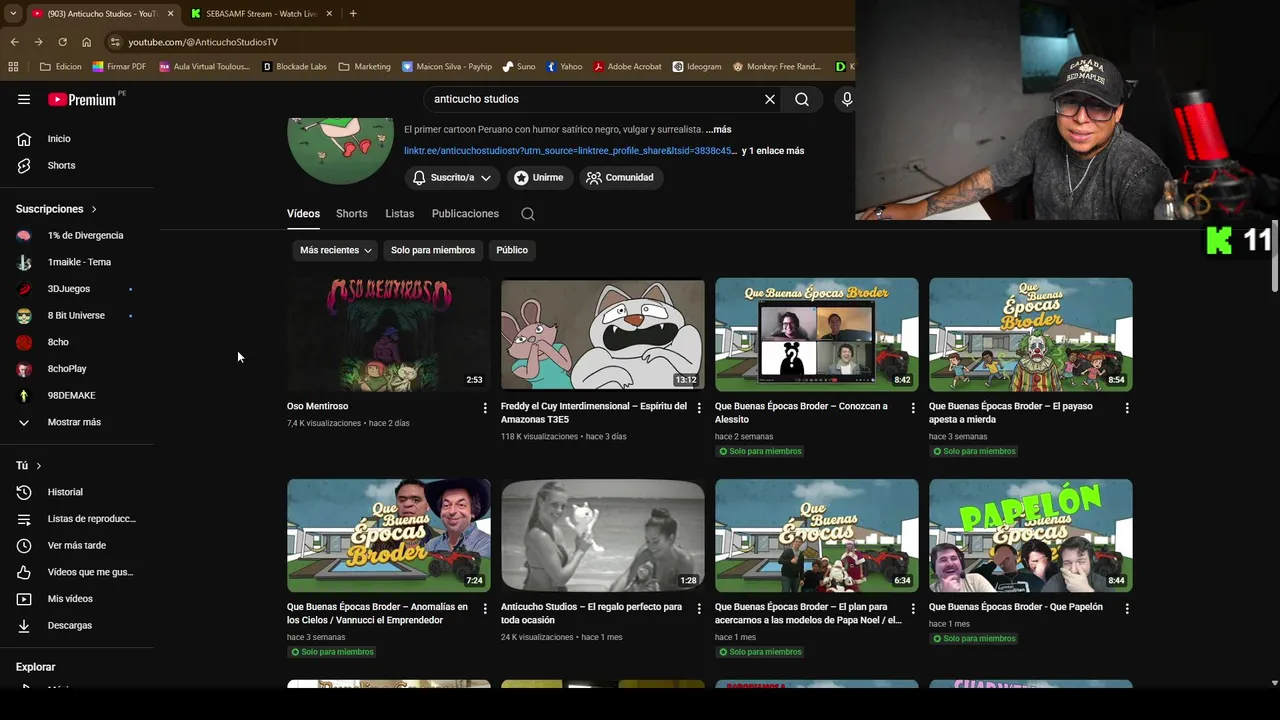This screenshot has height=720, width=1280.
Task: Open Vídeos que me gustan
Action: point(78,572)
